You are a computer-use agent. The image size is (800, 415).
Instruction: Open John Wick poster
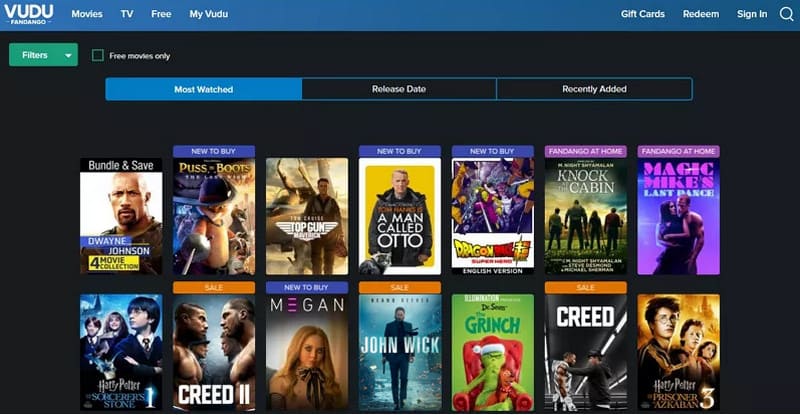399,352
